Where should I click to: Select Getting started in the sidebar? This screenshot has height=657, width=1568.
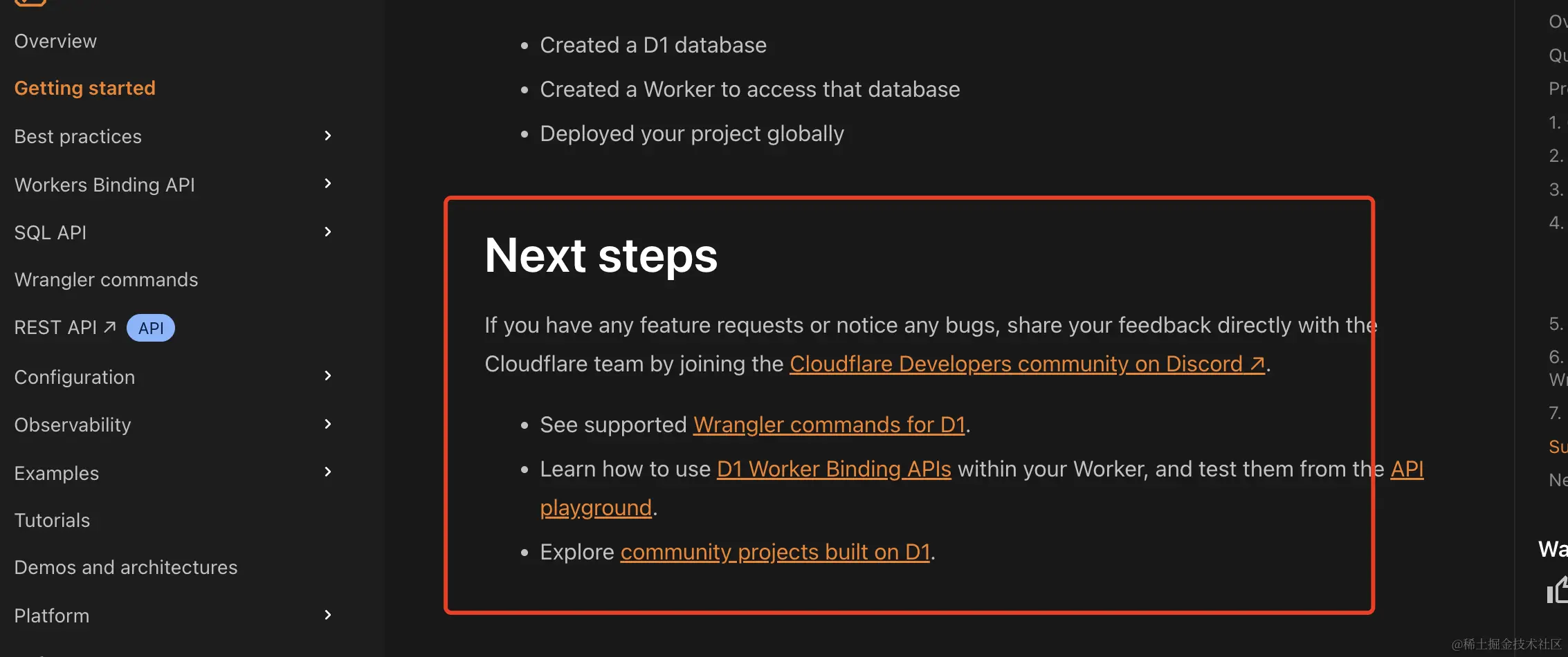[x=84, y=87]
